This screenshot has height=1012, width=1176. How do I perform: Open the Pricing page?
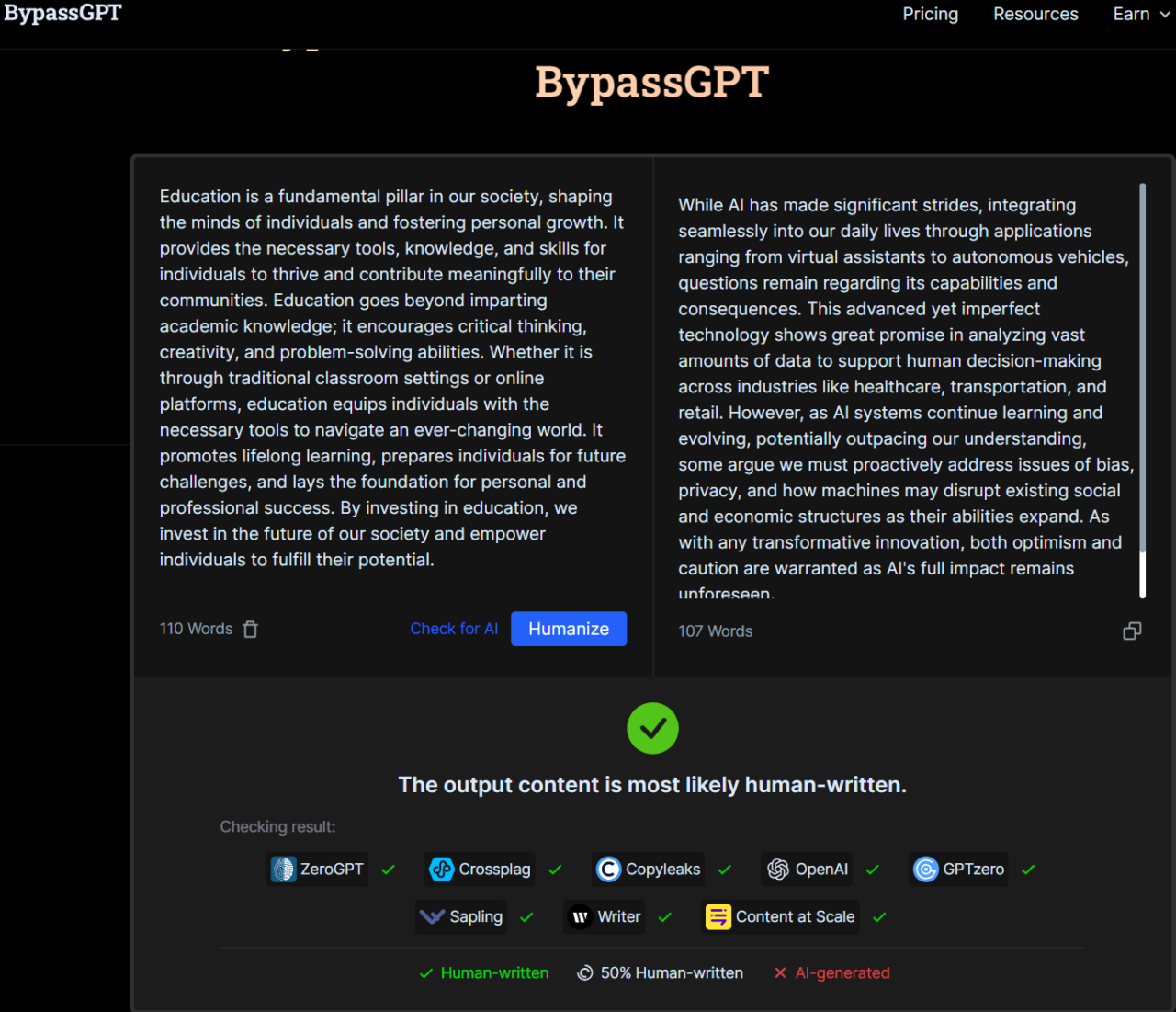pos(930,14)
